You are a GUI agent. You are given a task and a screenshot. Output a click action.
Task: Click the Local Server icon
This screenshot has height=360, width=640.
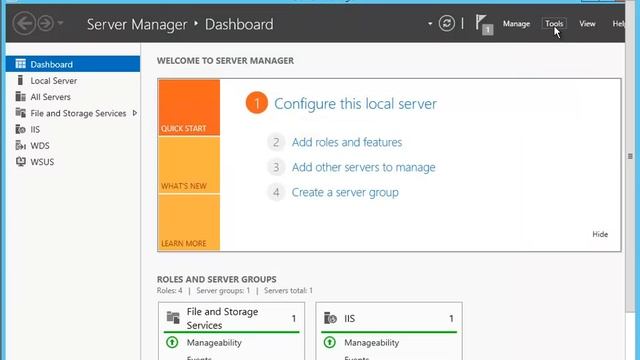pos(20,80)
